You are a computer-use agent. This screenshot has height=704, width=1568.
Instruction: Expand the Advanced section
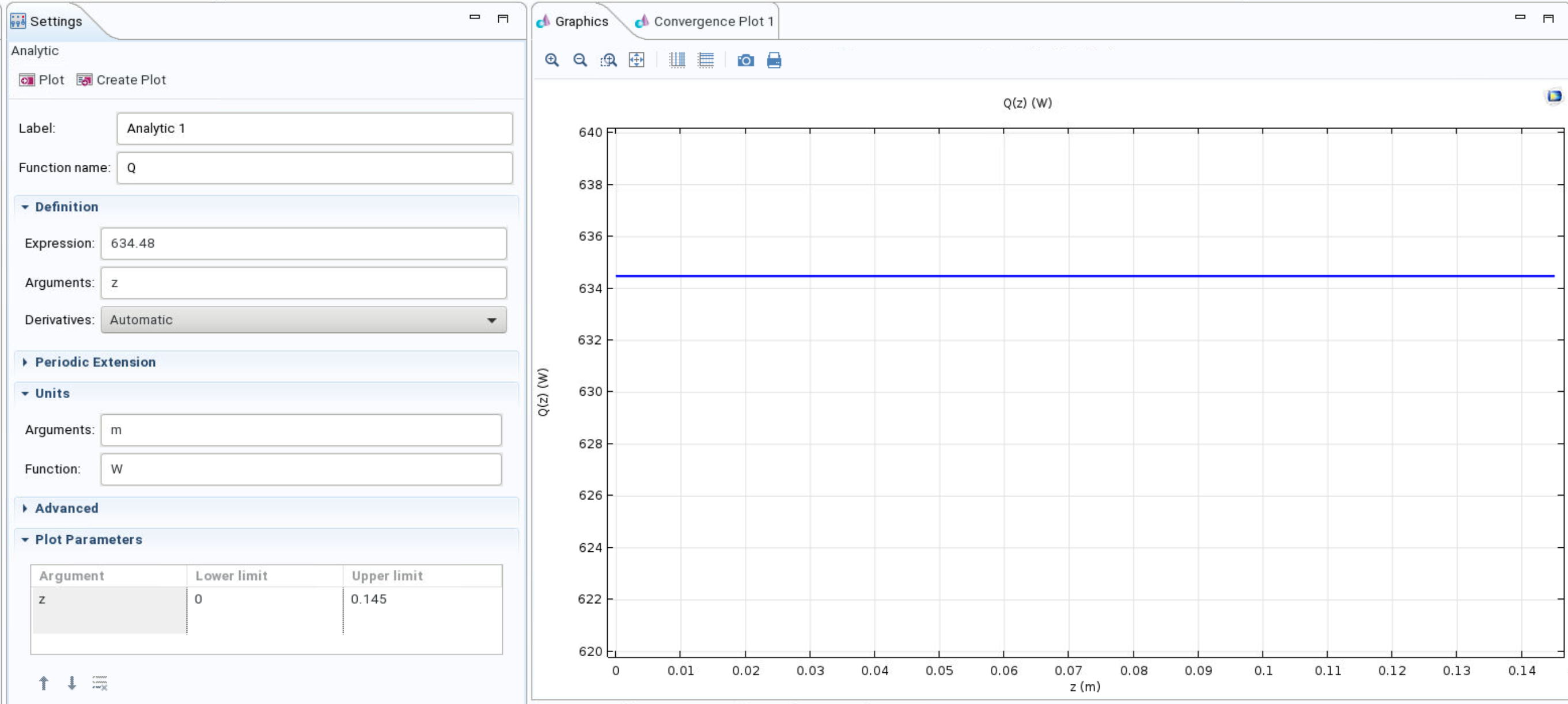point(66,508)
